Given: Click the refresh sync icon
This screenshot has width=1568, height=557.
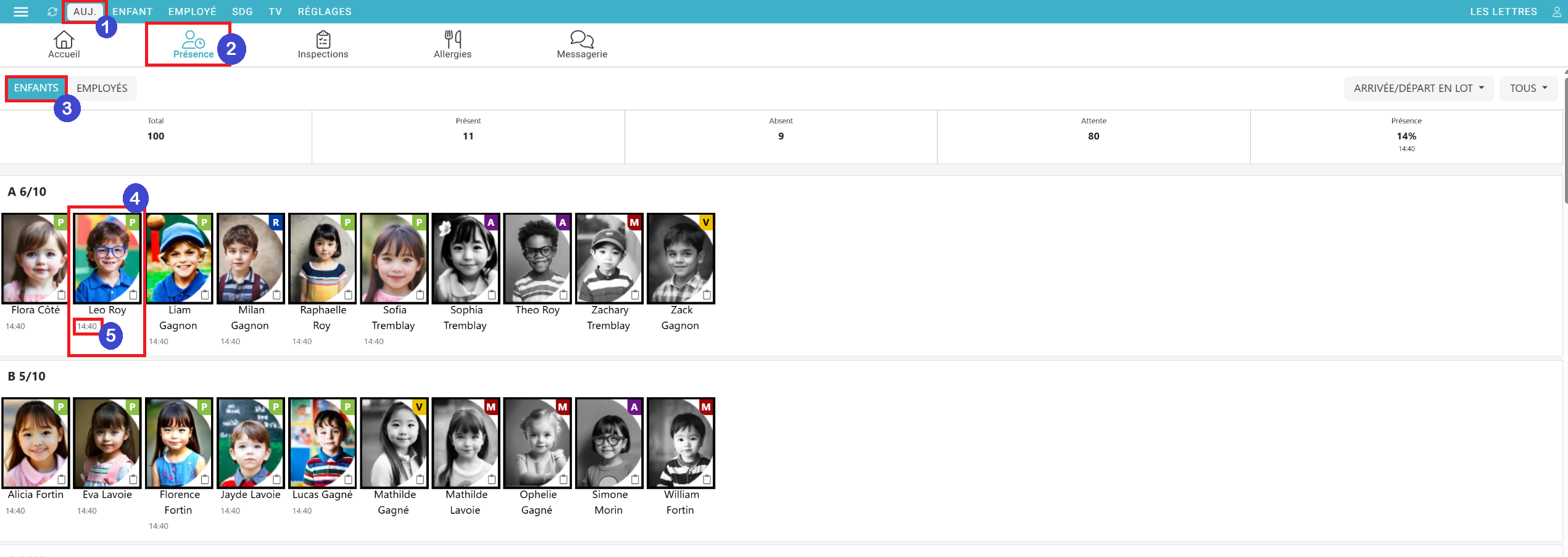Looking at the screenshot, I should [52, 12].
